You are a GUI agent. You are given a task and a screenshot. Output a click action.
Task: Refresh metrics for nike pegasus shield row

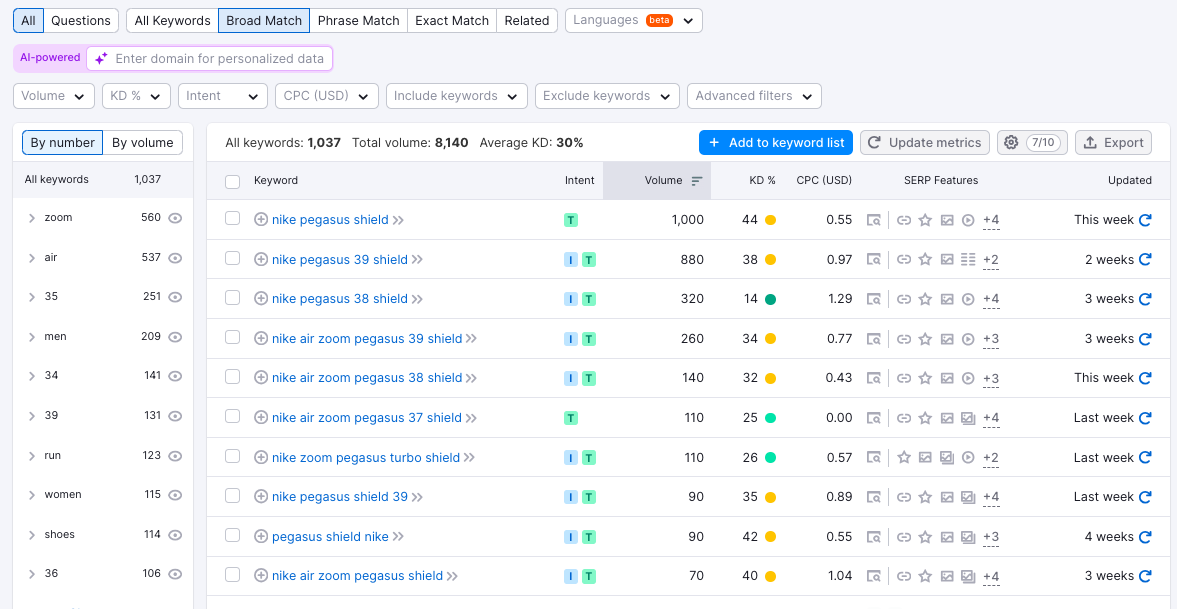click(x=1145, y=220)
